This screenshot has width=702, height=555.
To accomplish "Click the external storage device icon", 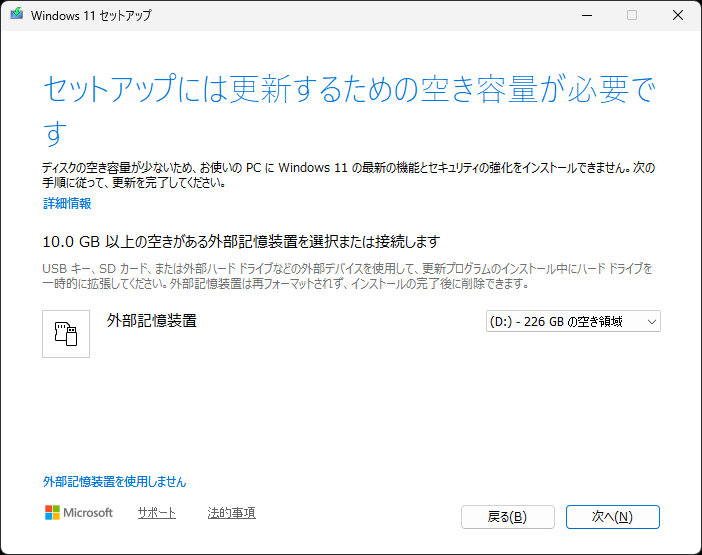I will tap(66, 334).
